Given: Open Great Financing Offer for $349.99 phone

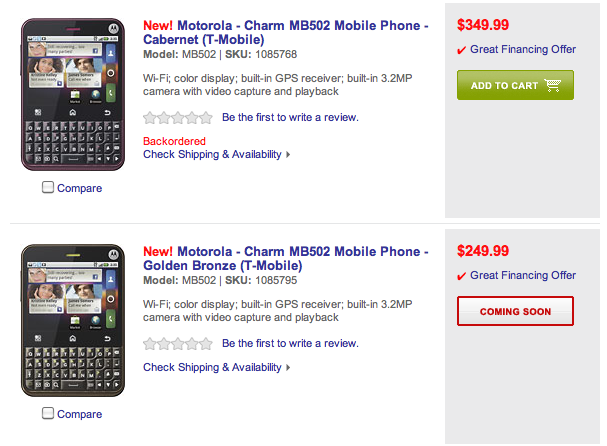Looking at the screenshot, I should (x=523, y=50).
